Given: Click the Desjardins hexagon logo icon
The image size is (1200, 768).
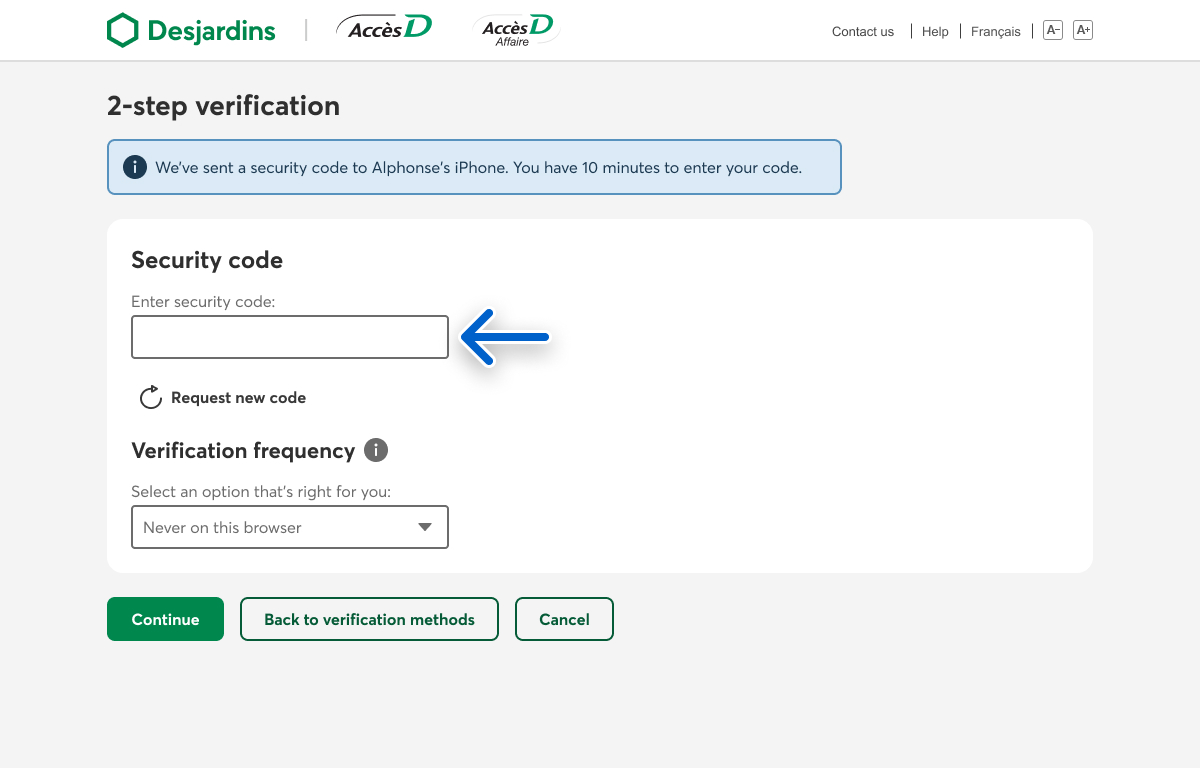Looking at the screenshot, I should [122, 30].
